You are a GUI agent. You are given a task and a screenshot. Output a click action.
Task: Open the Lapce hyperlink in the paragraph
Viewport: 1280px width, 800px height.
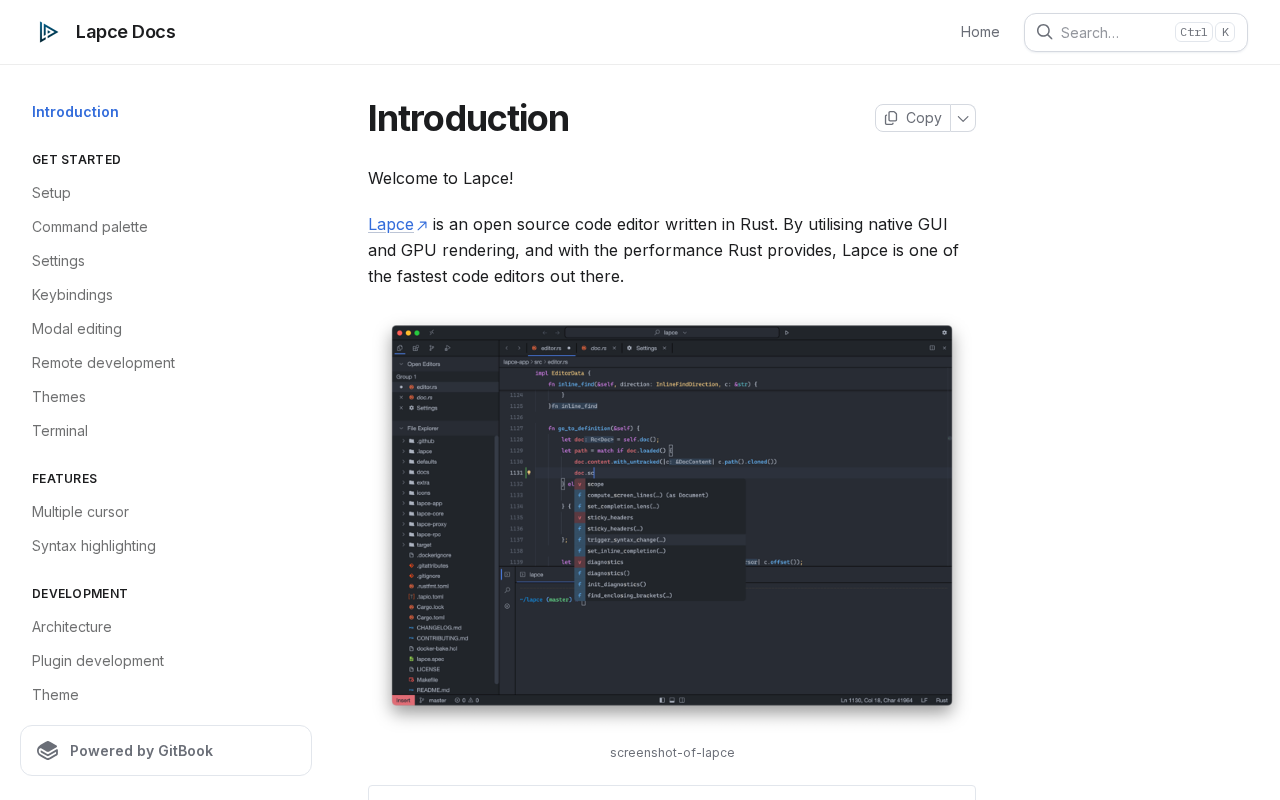(x=391, y=224)
